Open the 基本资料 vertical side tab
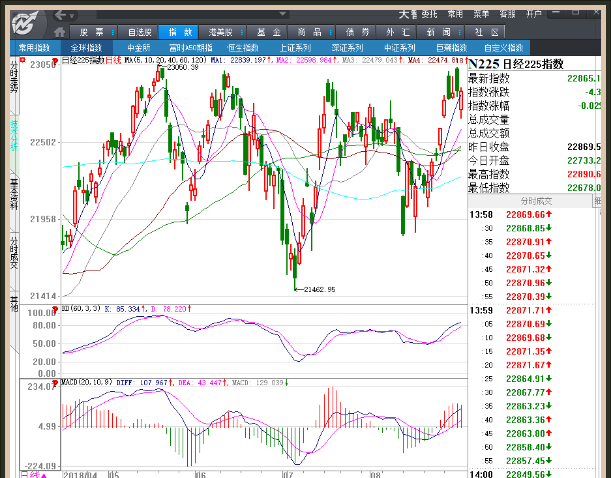 coord(14,194)
